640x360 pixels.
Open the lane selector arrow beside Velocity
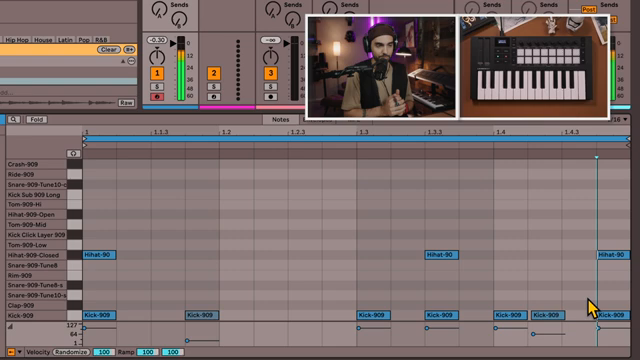pos(19,352)
